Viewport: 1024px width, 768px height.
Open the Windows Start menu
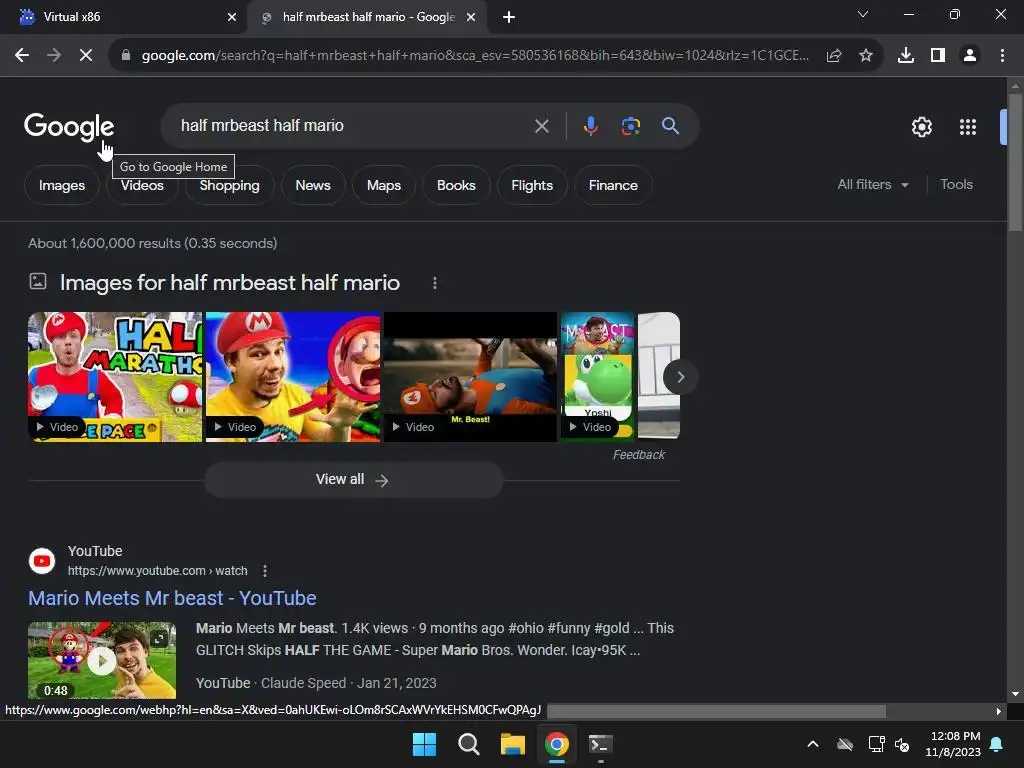[x=424, y=744]
